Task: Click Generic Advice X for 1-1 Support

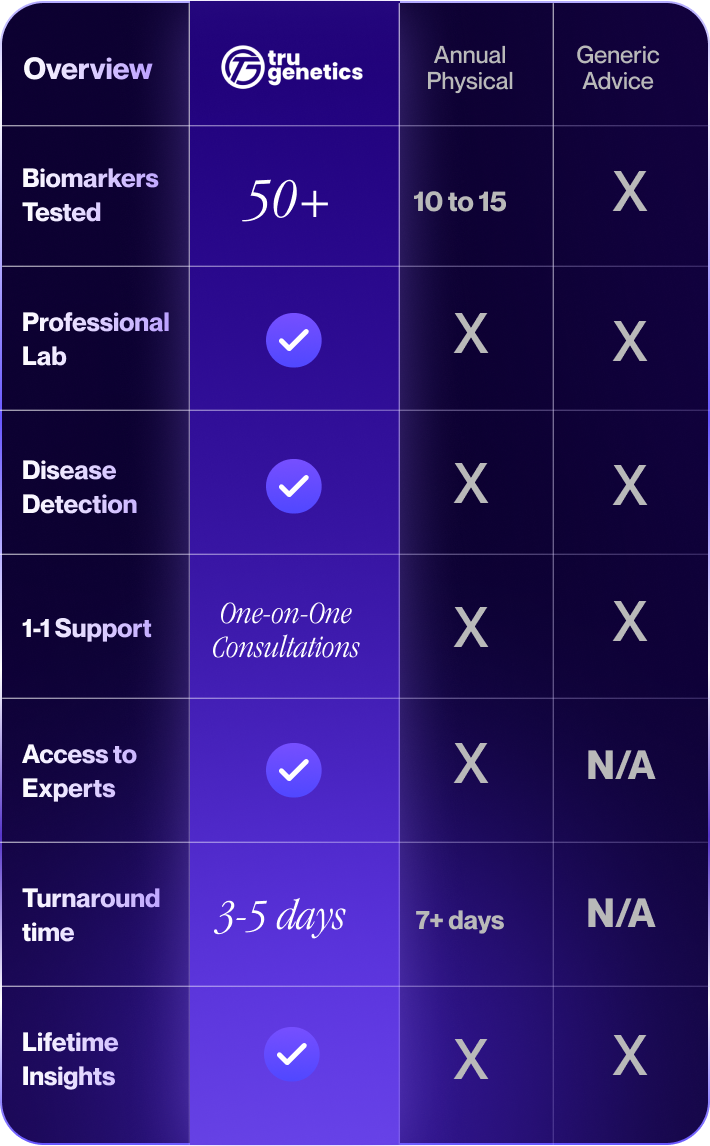Action: click(x=629, y=622)
